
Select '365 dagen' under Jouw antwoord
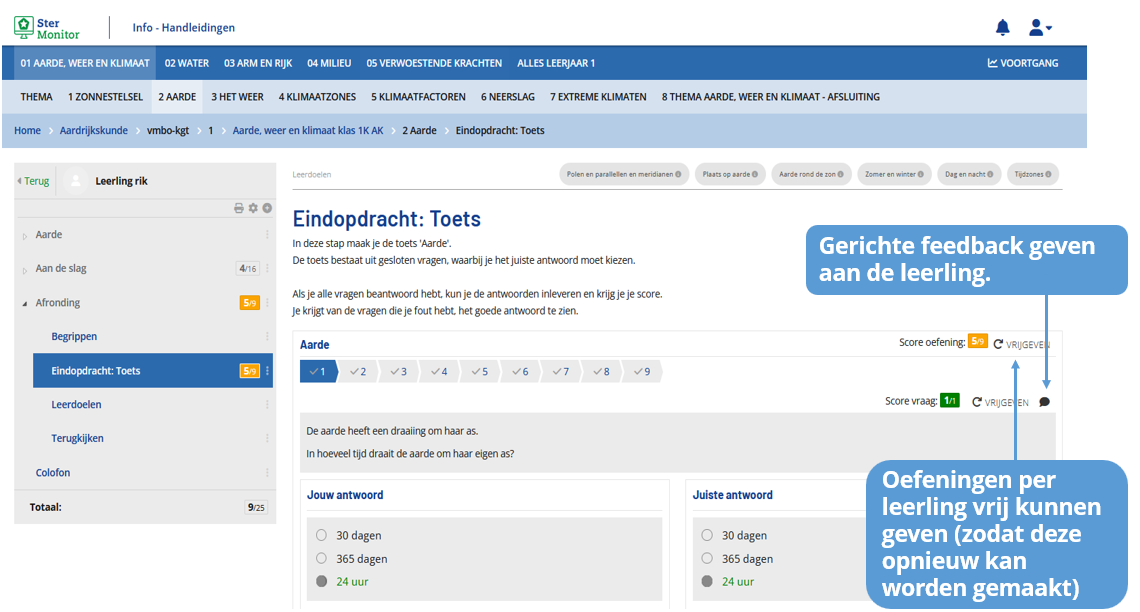coord(322,559)
